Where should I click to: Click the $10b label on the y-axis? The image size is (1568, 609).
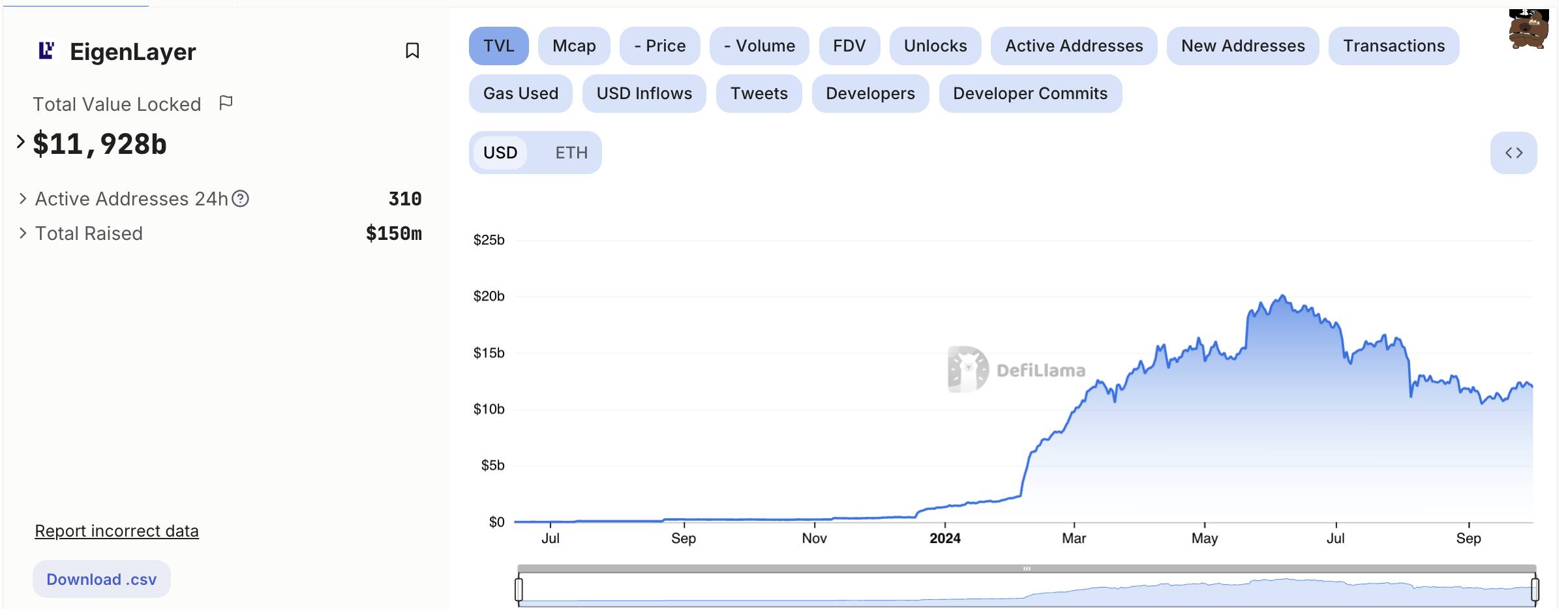tap(489, 409)
